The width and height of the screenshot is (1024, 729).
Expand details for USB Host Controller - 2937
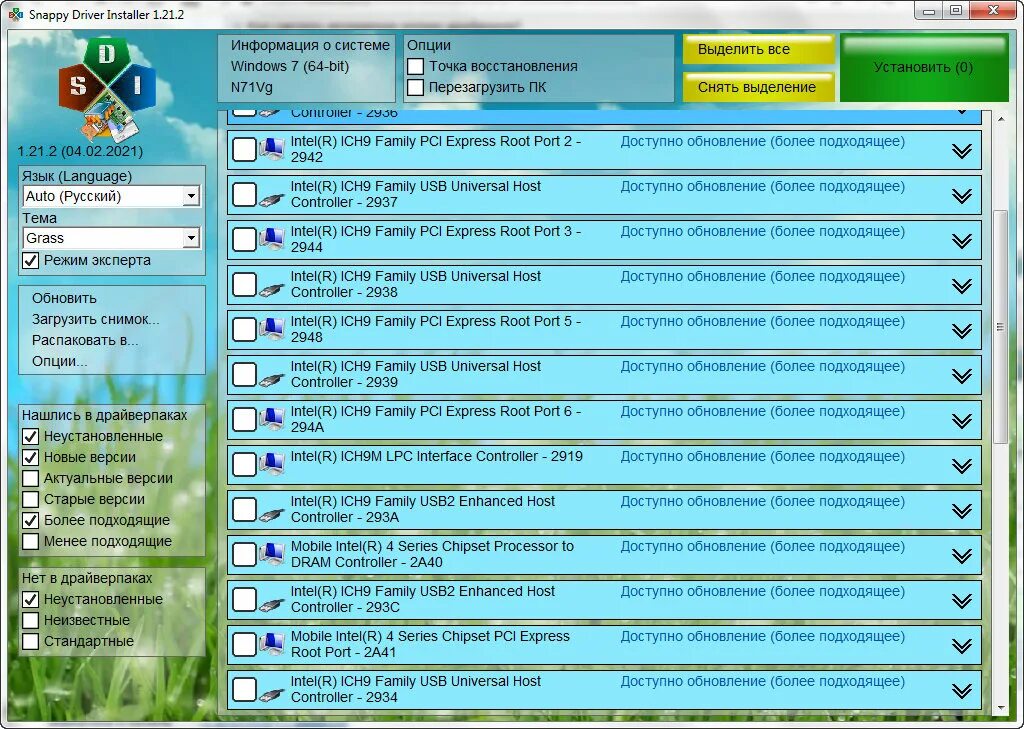point(961,196)
